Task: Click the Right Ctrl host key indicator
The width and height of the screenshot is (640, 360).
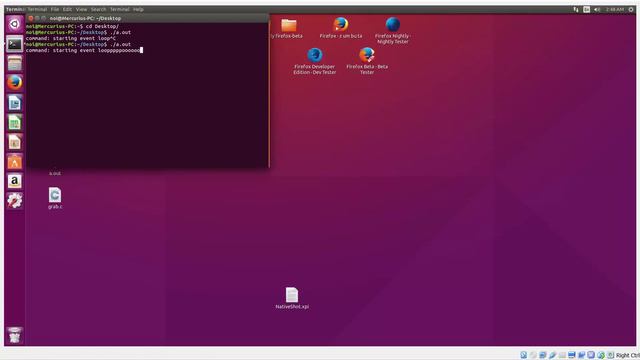Action: pyautogui.click(x=628, y=356)
